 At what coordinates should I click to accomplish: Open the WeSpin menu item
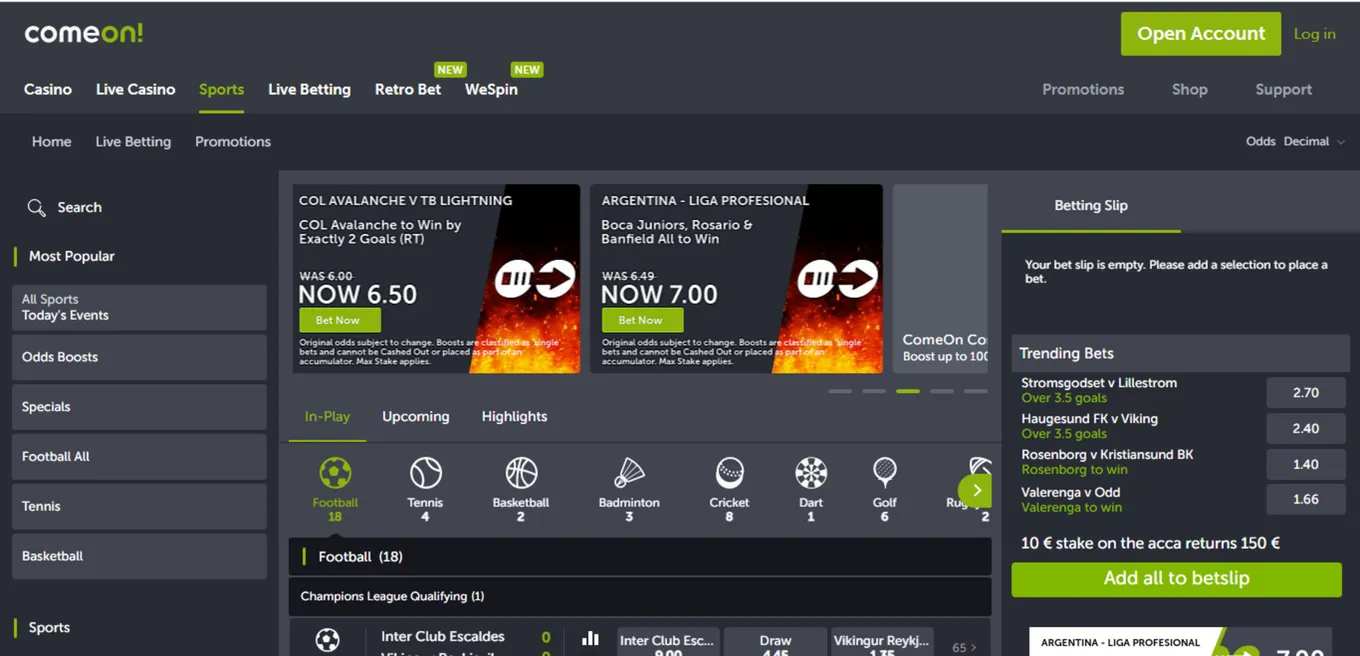pyautogui.click(x=491, y=89)
